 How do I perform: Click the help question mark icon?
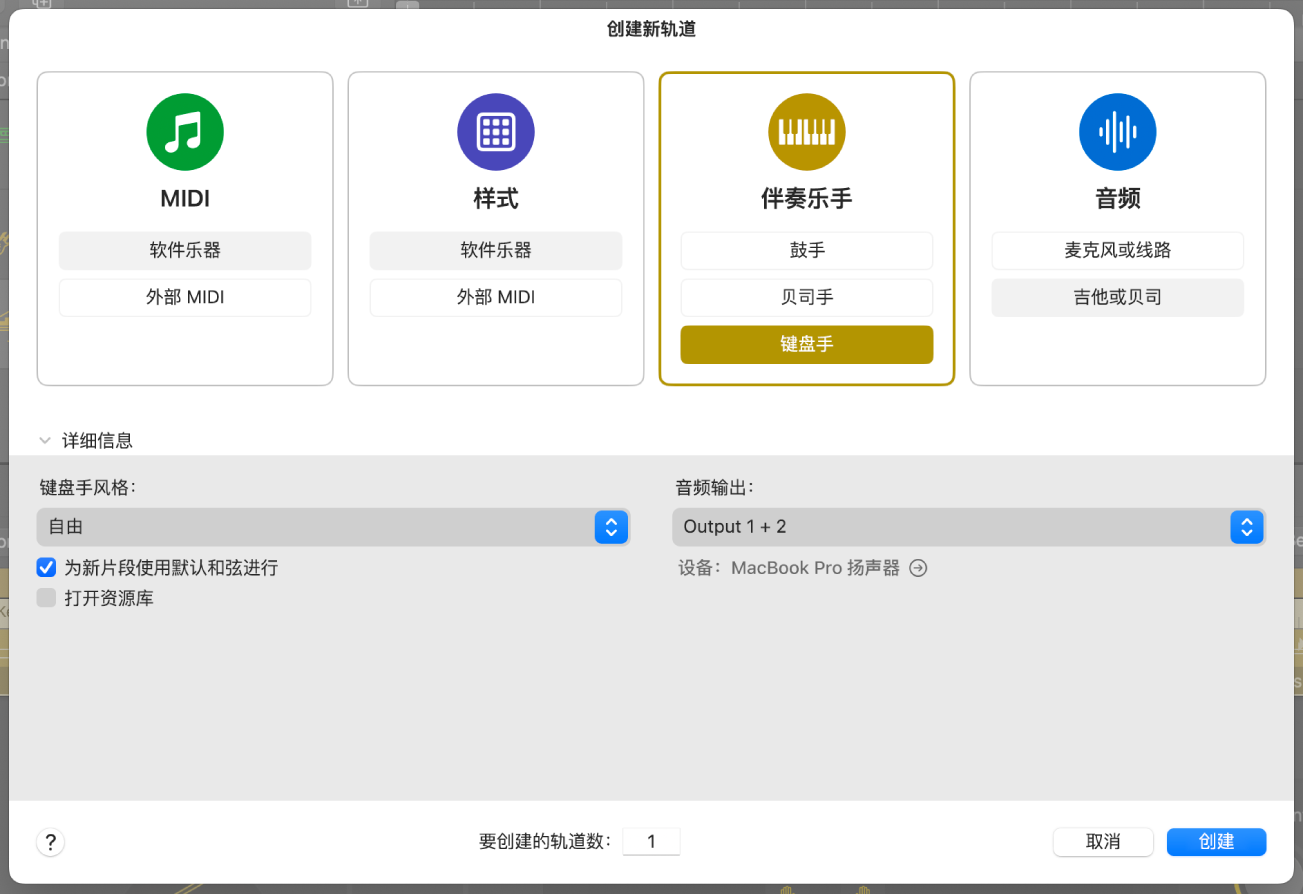pos(50,841)
